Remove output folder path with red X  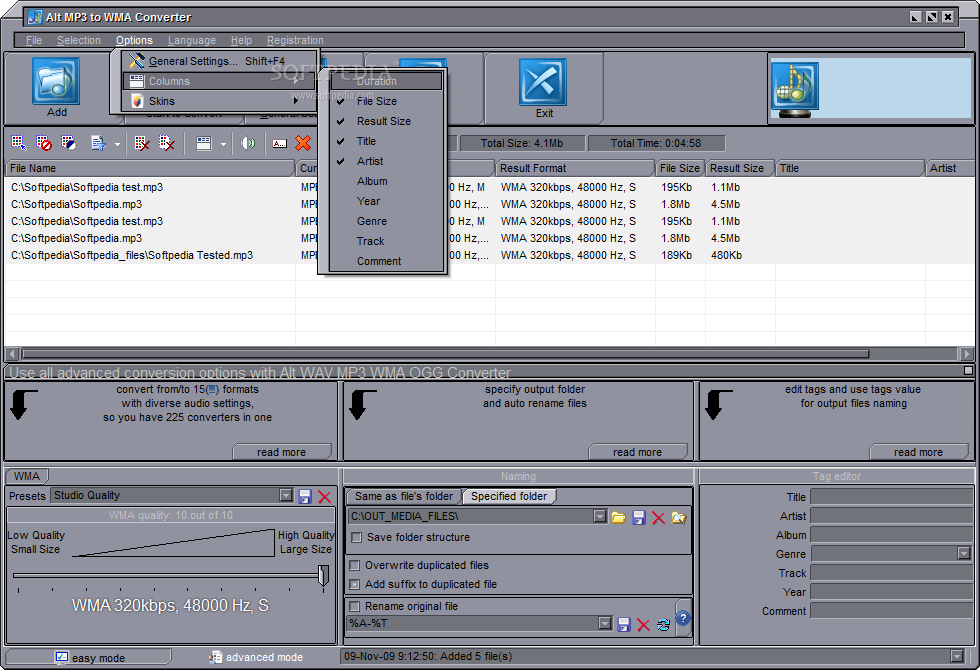[x=658, y=518]
